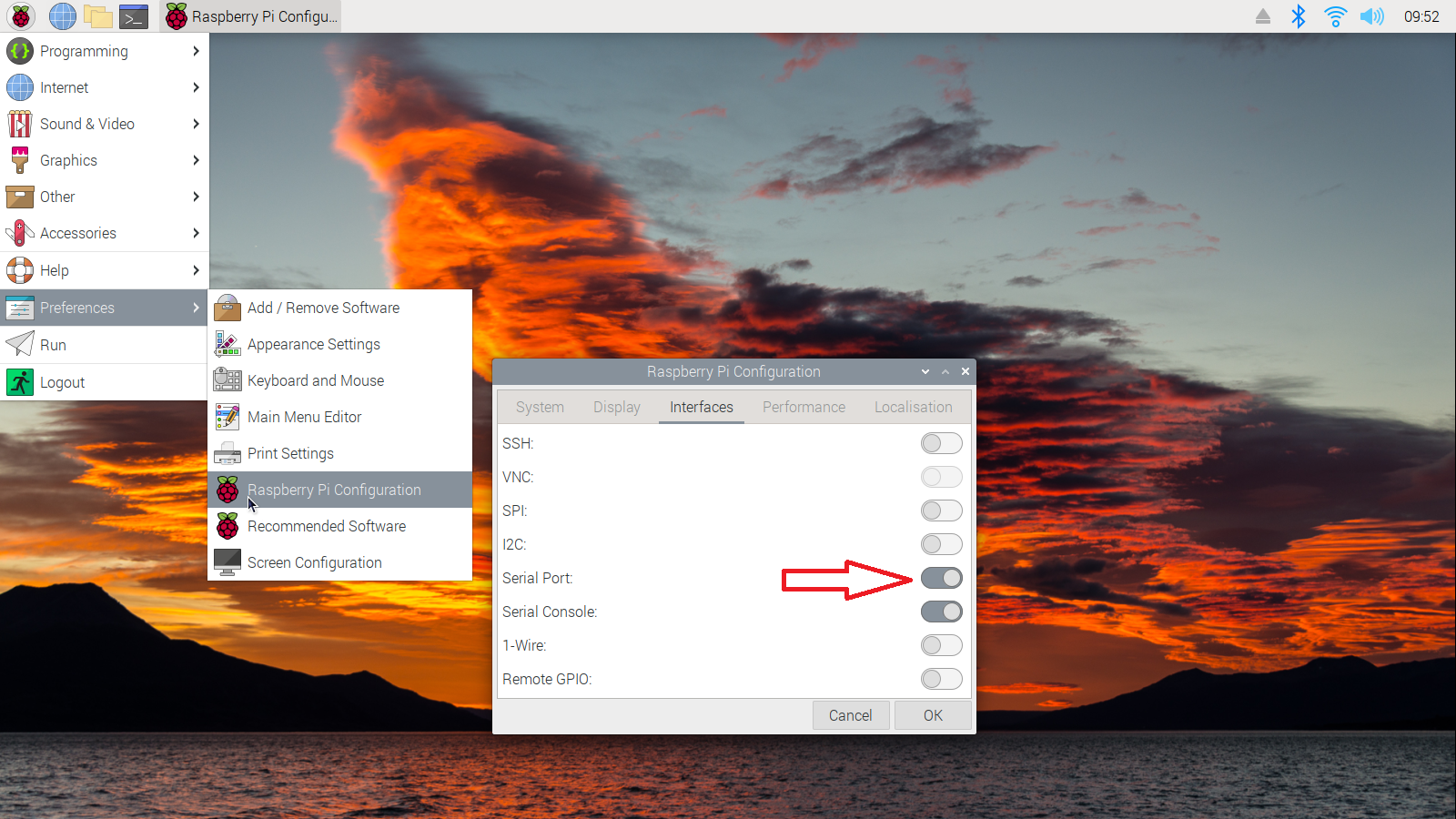Open the Raspberry Pi main menu icon
Screen dimensions: 1456x819
coord(21,16)
